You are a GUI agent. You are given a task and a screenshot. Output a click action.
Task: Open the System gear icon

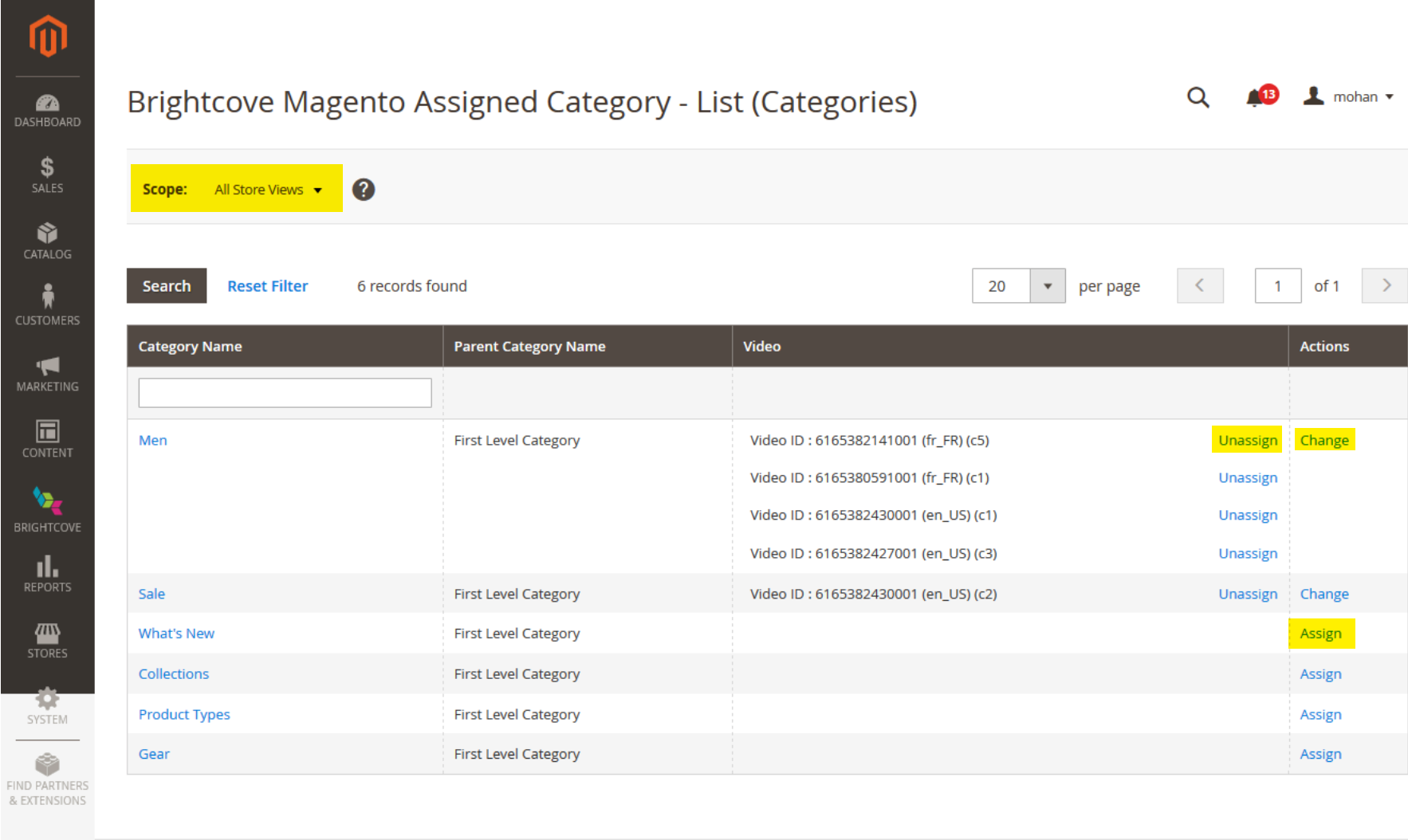(47, 700)
